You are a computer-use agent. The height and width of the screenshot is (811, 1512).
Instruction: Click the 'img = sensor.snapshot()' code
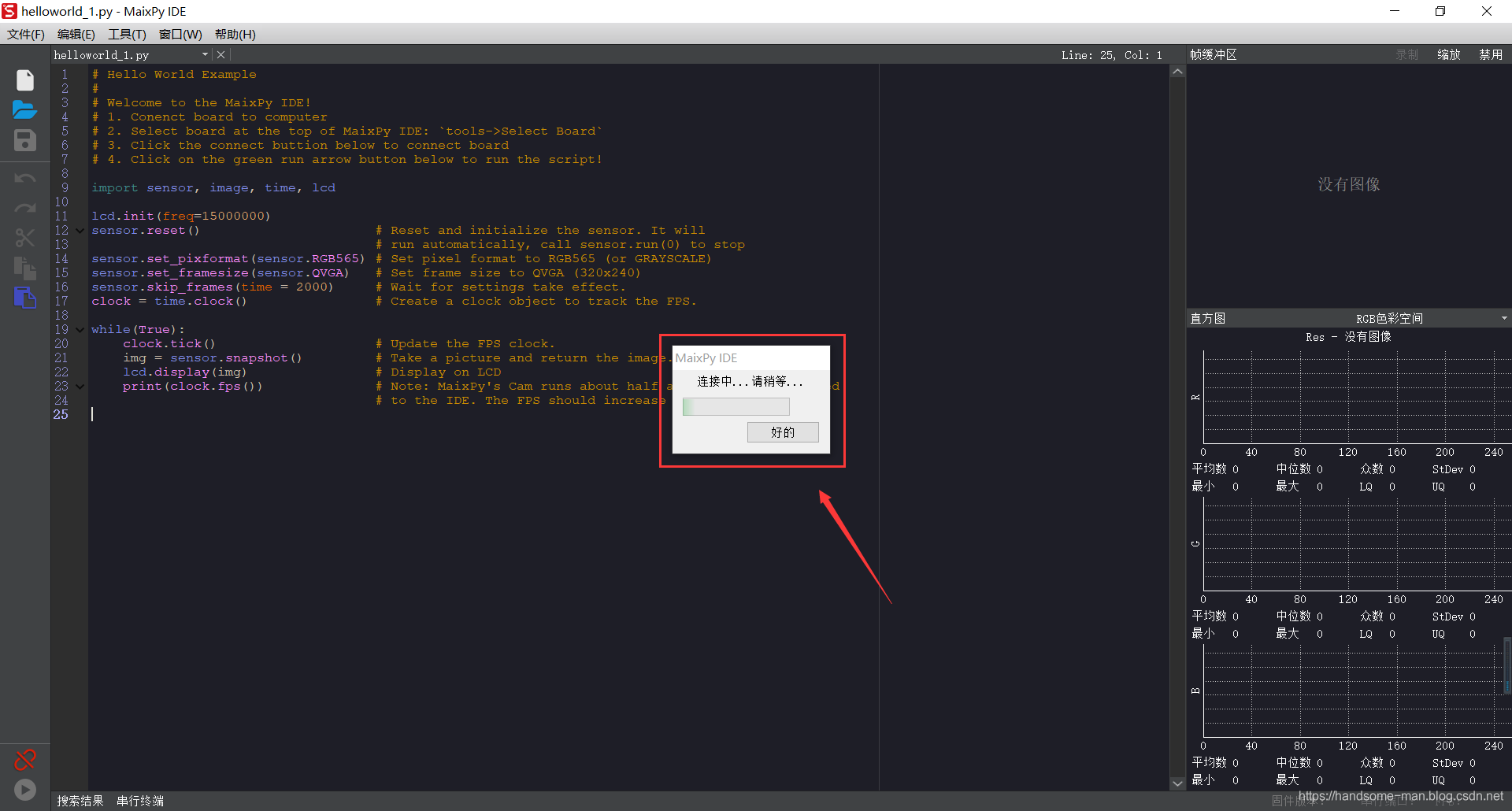[213, 358]
